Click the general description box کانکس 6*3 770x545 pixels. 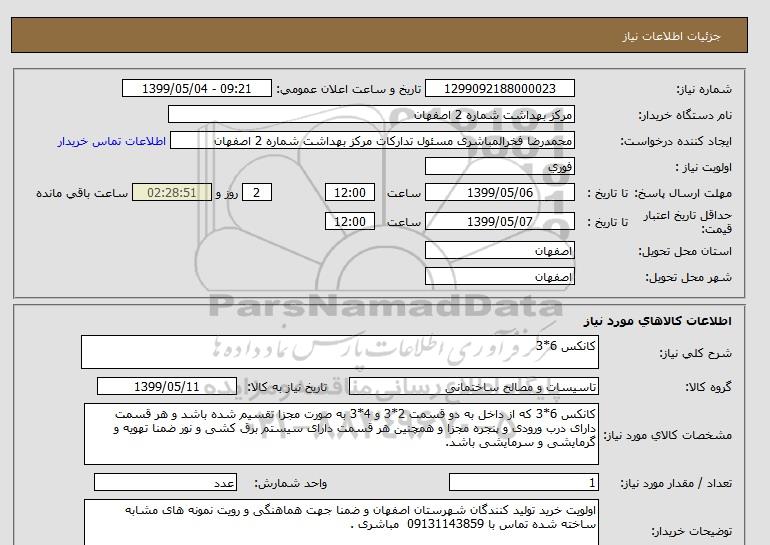340,353
